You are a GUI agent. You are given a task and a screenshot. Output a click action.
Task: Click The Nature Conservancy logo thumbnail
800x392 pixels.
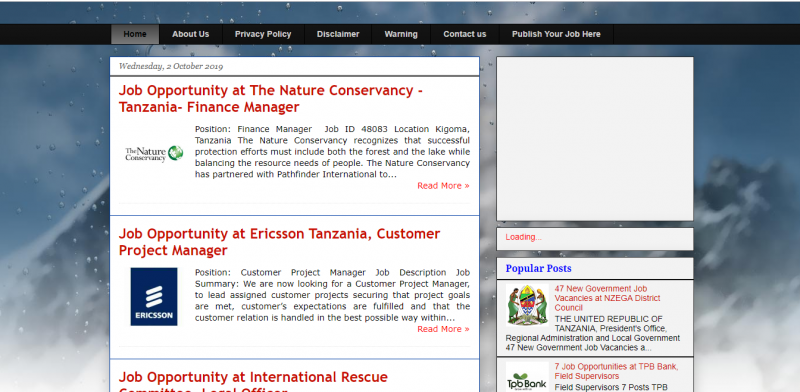(154, 153)
